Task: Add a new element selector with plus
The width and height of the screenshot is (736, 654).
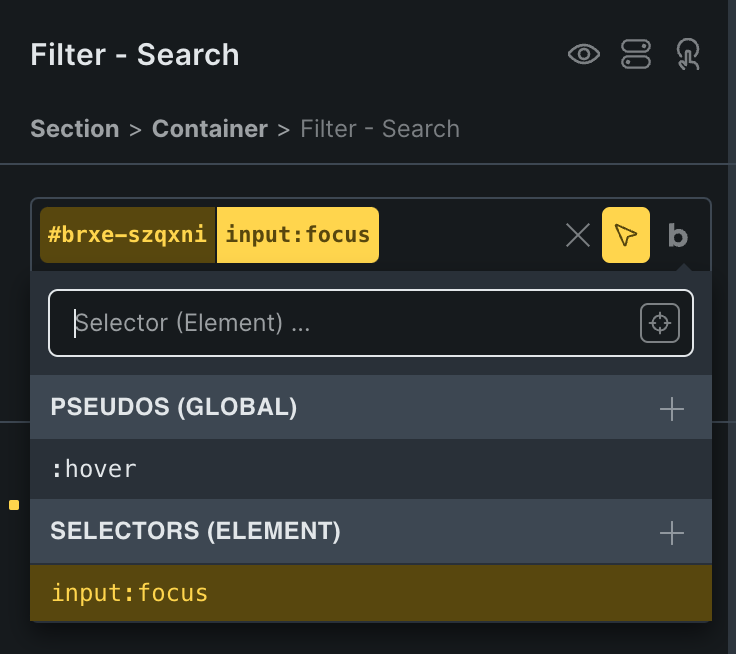Action: click(672, 533)
